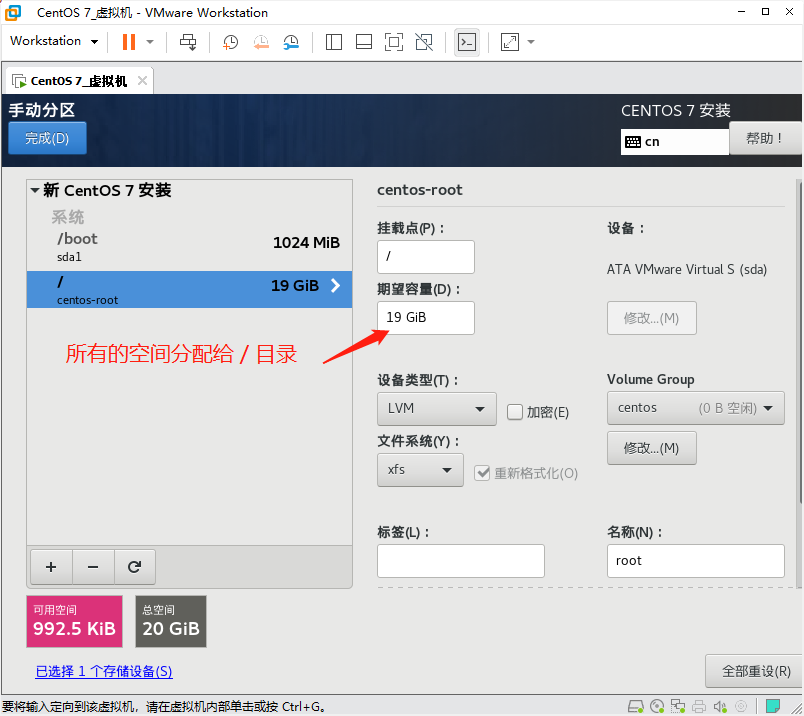Click the 全部重设(R) reset all button
The height and width of the screenshot is (716, 804).
point(756,671)
